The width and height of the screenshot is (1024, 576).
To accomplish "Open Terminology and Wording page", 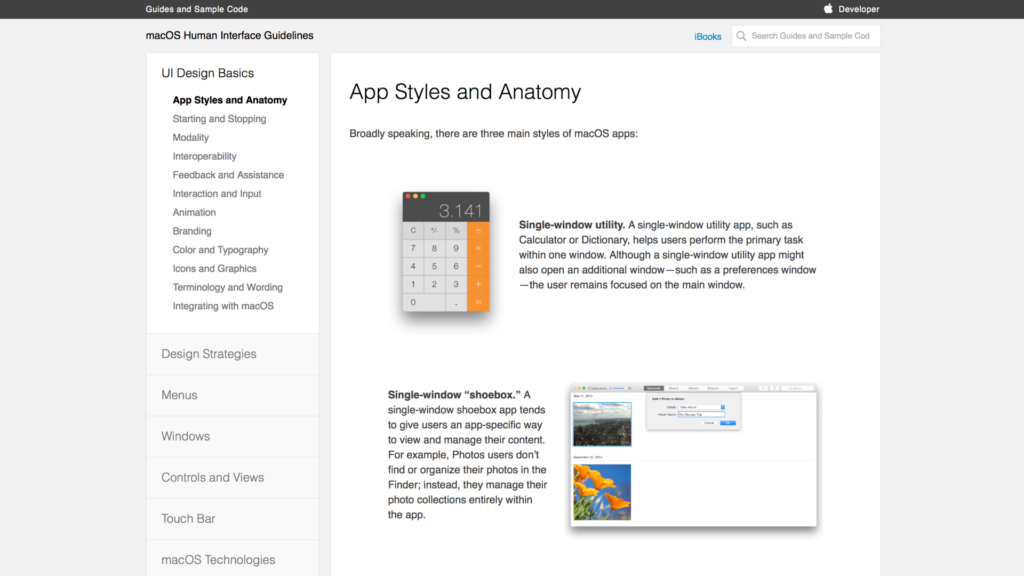I will 227,287.
